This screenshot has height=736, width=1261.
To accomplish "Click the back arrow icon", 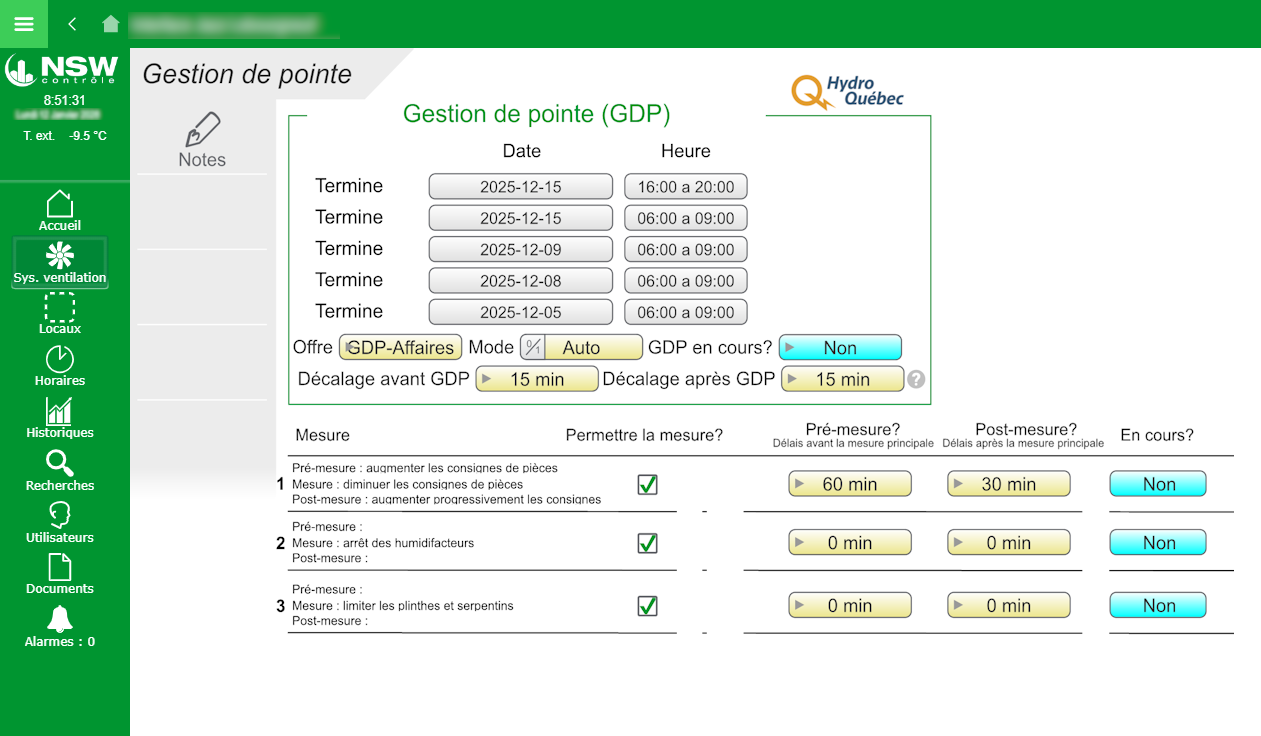I will 72,24.
